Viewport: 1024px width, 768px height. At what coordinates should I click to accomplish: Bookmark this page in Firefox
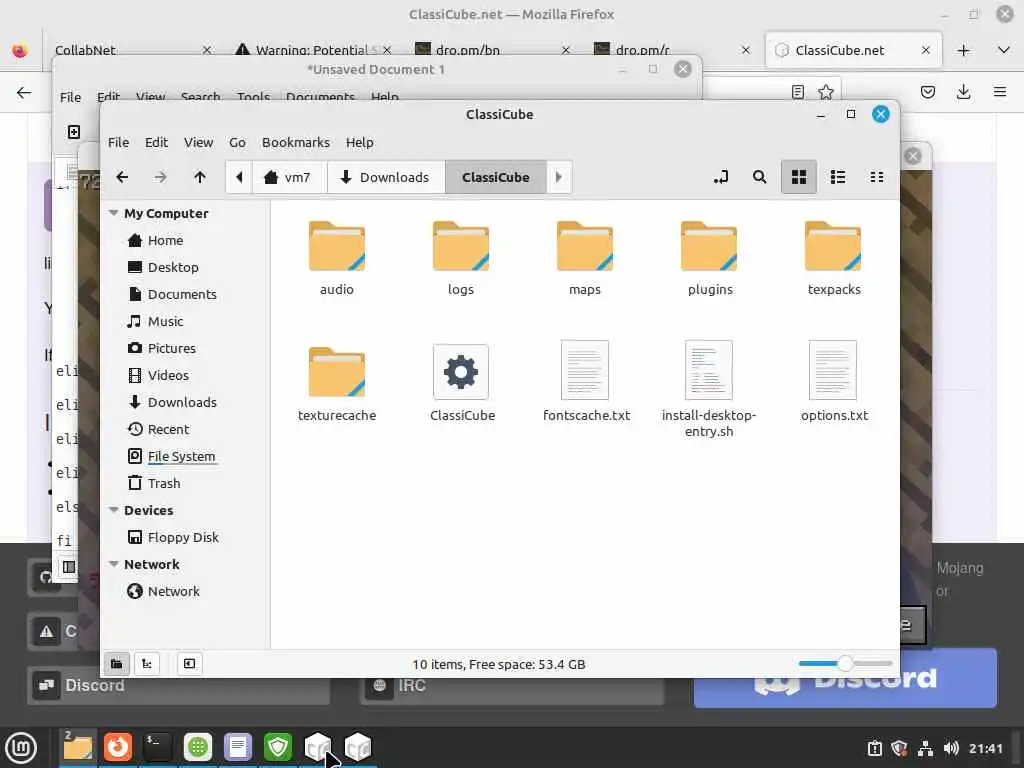(x=826, y=92)
